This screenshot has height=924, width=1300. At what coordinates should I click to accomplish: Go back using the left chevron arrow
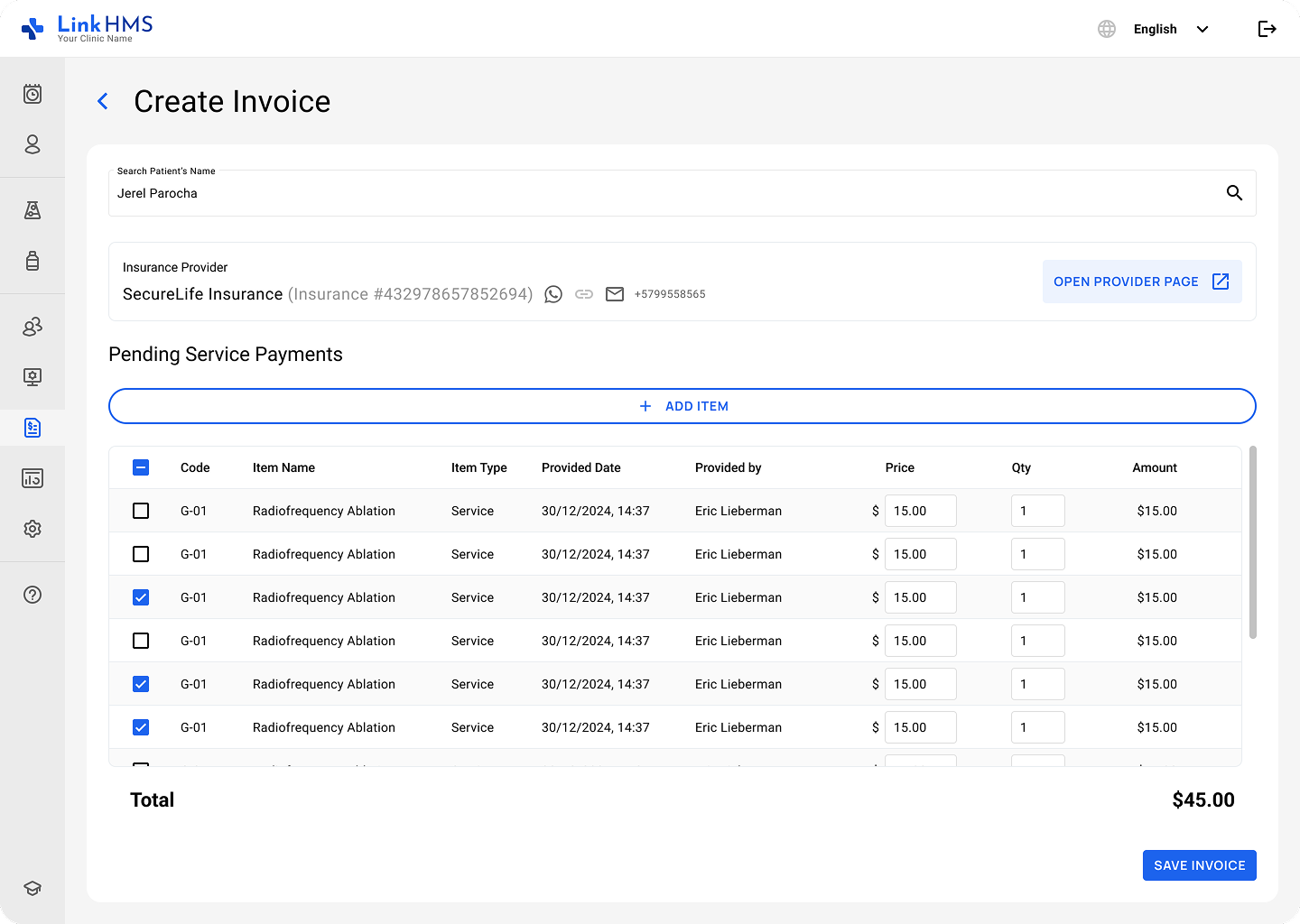(x=103, y=102)
